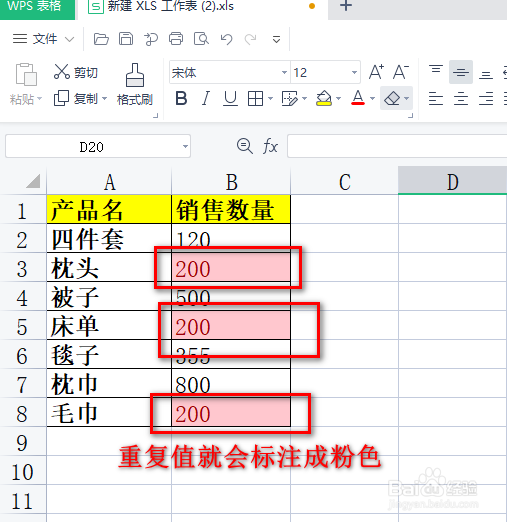Expand the fill color dropdown arrow
Image resolution: width=507 pixels, height=522 pixels.
pos(339,99)
